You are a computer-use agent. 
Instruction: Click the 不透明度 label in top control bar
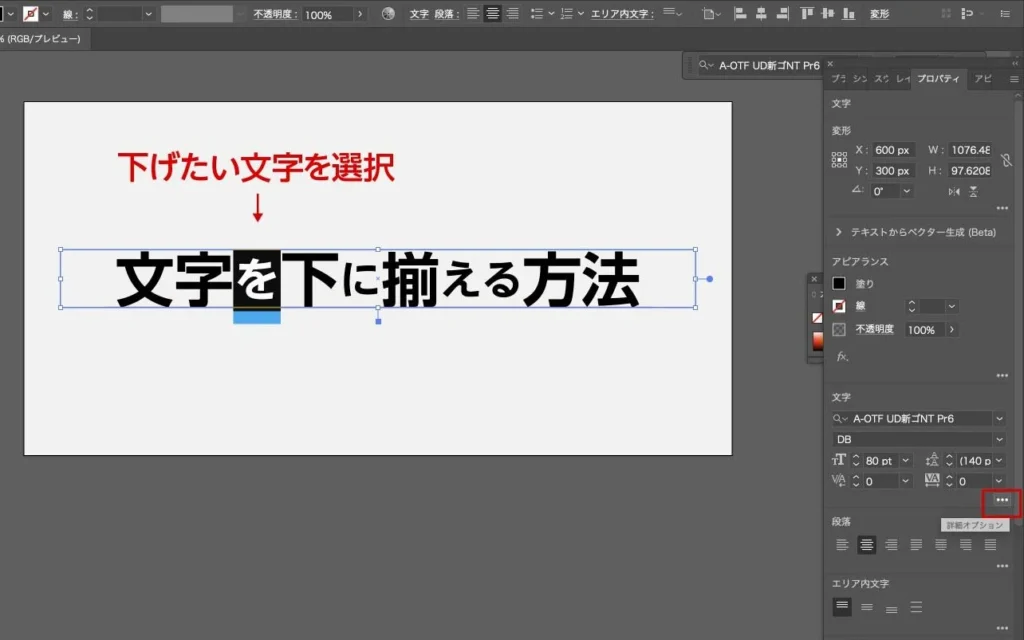click(x=274, y=15)
